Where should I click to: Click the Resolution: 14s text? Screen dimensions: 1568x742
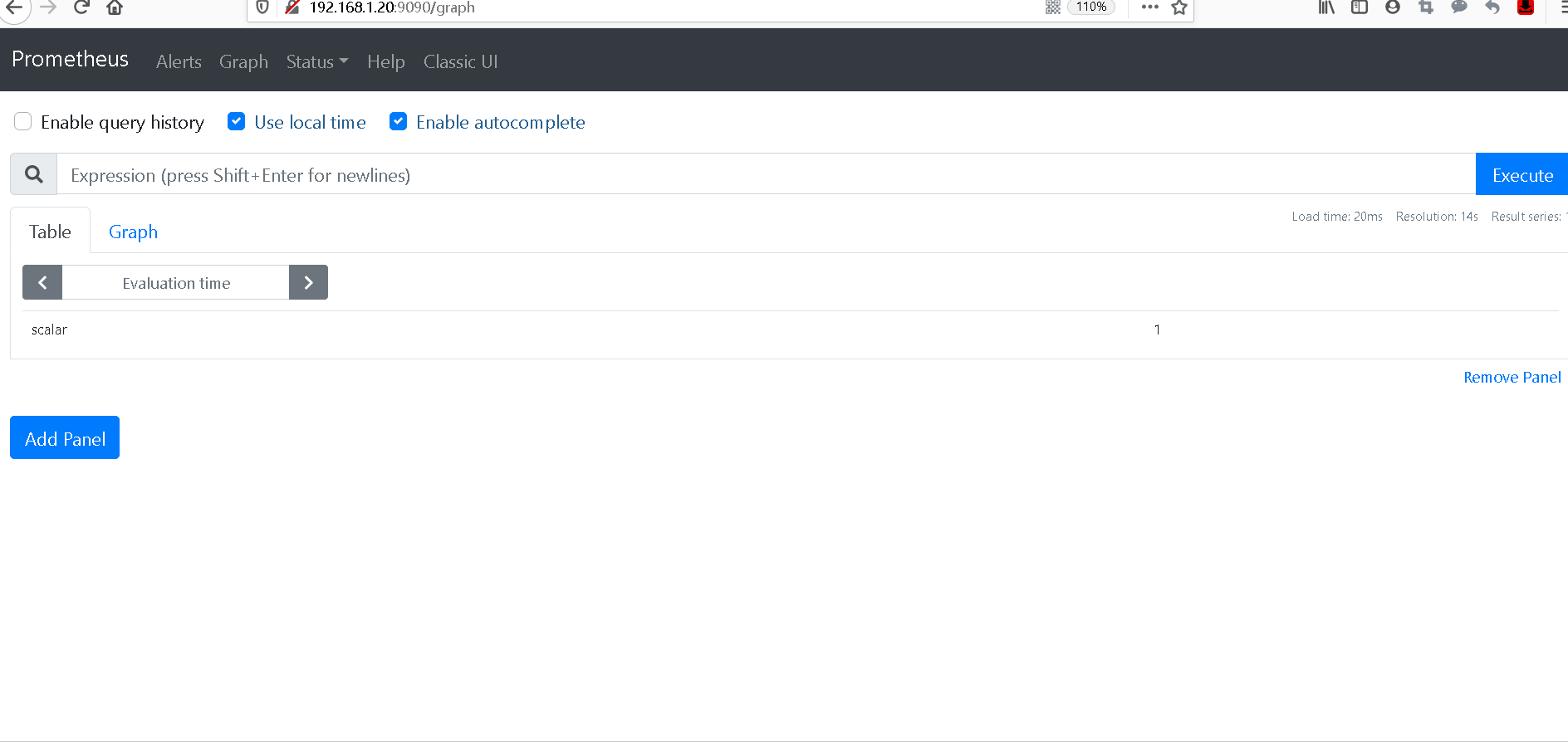click(1437, 217)
